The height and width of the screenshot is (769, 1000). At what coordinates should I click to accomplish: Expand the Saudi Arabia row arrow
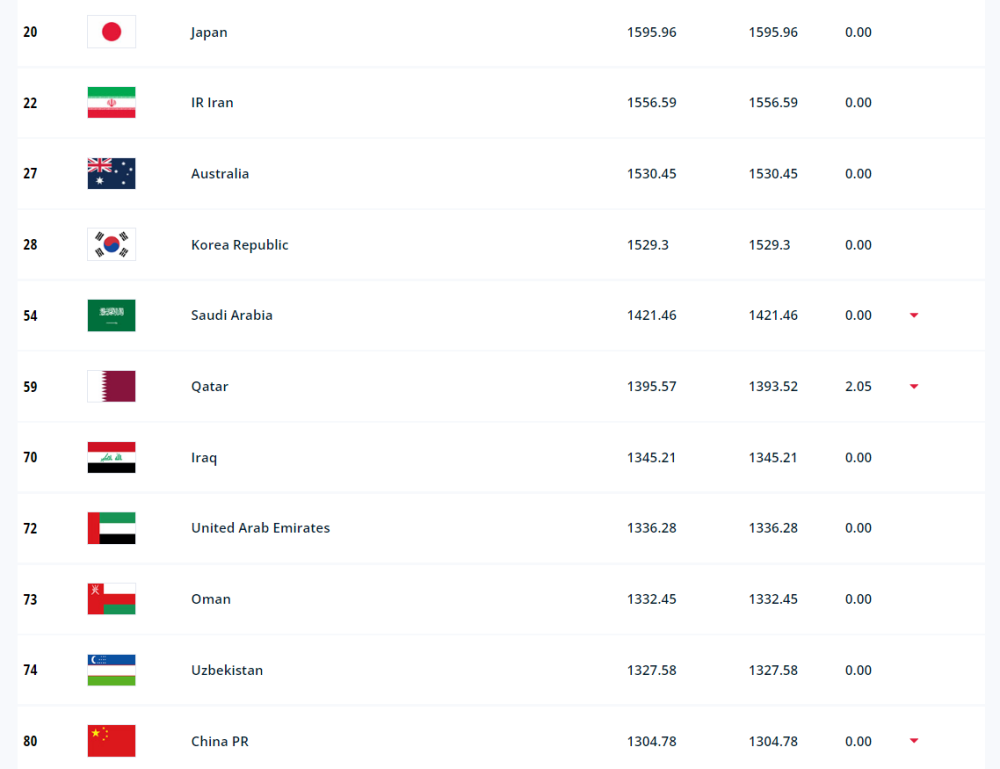click(x=914, y=315)
